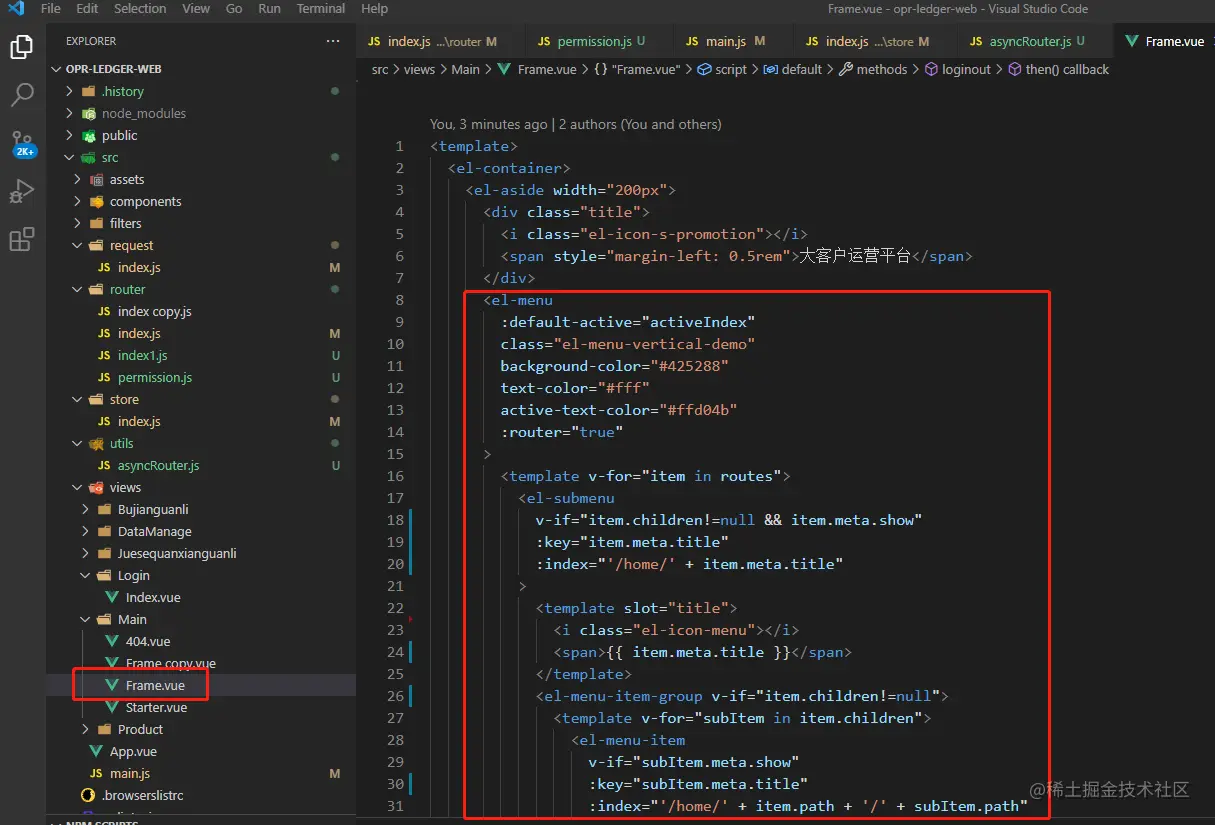1215x825 pixels.
Task: Click the git blame 'You, 3 minutes ago' lens
Action: point(488,124)
